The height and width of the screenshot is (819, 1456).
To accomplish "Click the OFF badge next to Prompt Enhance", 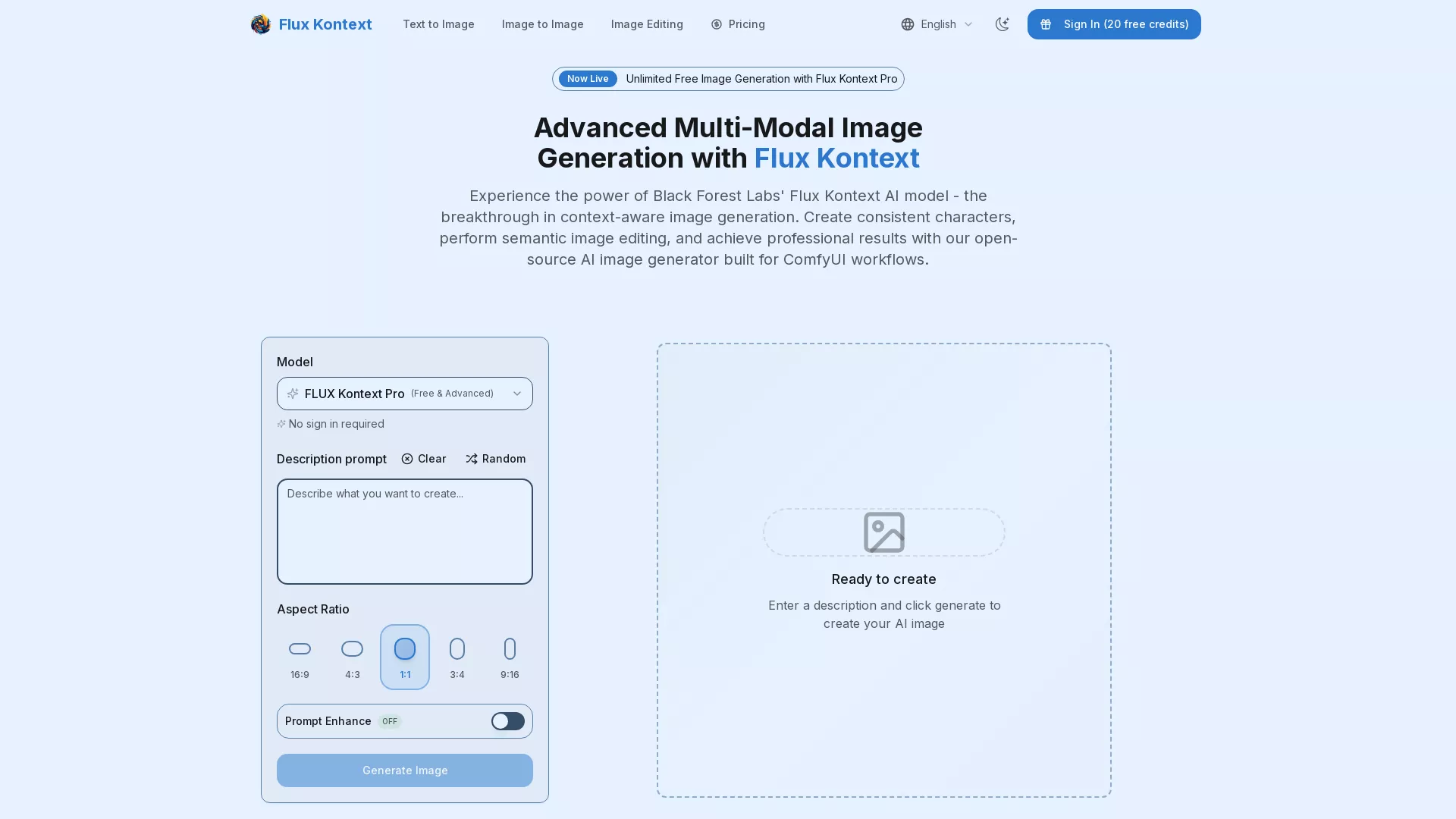I will click(390, 721).
